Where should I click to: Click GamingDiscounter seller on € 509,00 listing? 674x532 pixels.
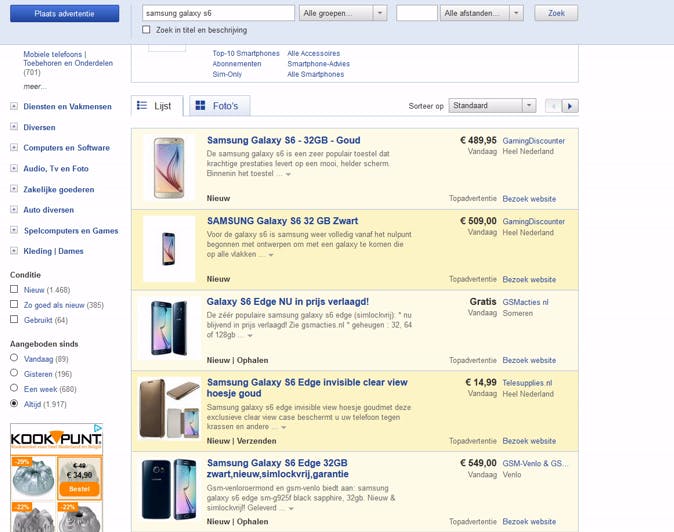533,221
